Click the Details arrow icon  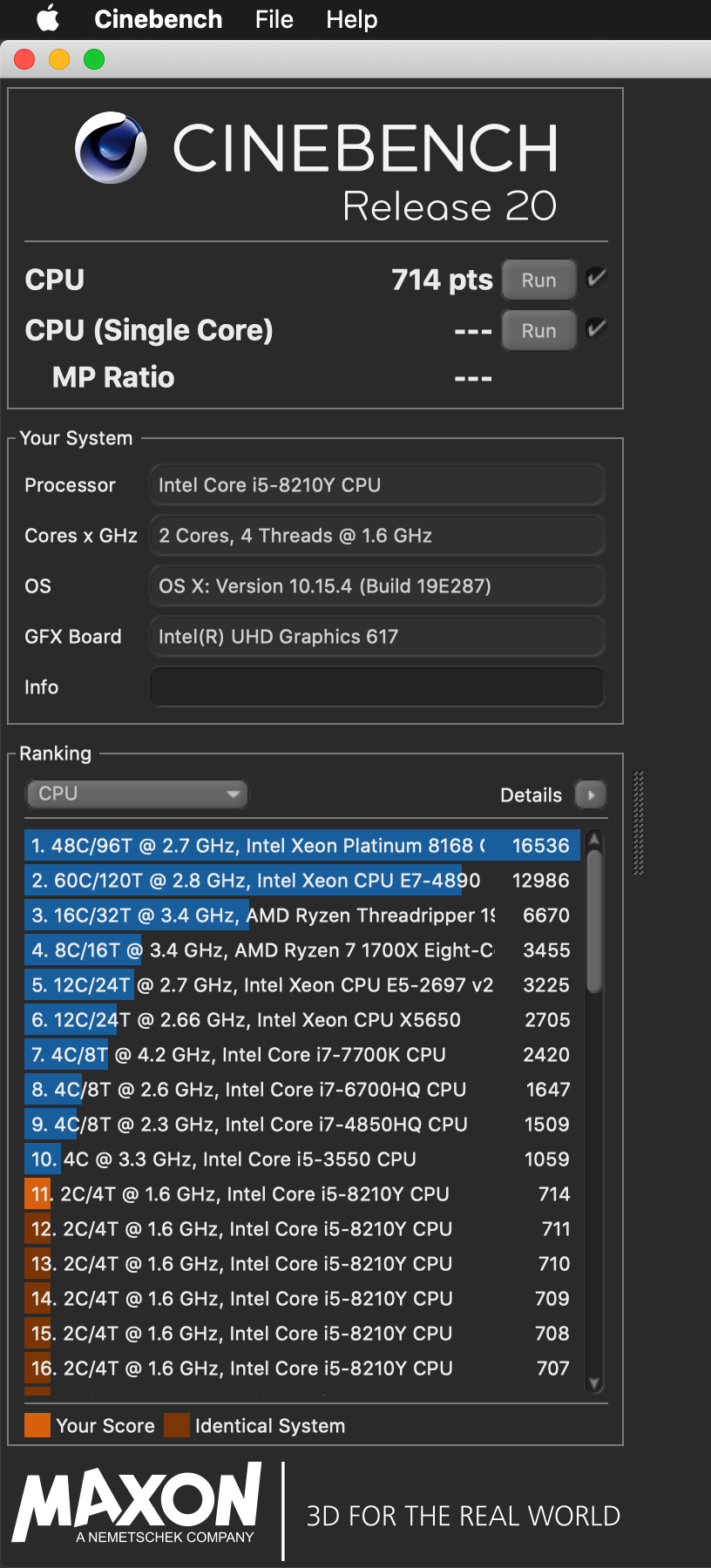click(x=591, y=794)
